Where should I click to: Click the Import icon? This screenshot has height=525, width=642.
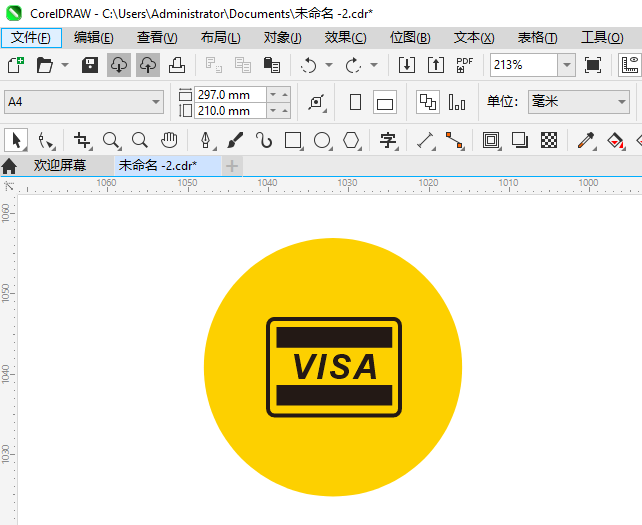tap(407, 65)
